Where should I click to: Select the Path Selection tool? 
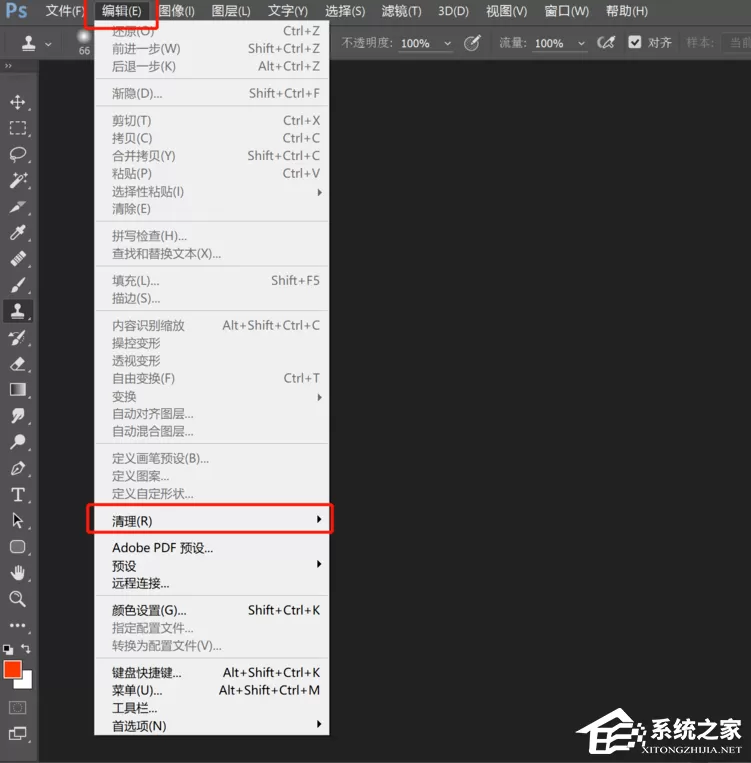(x=18, y=520)
